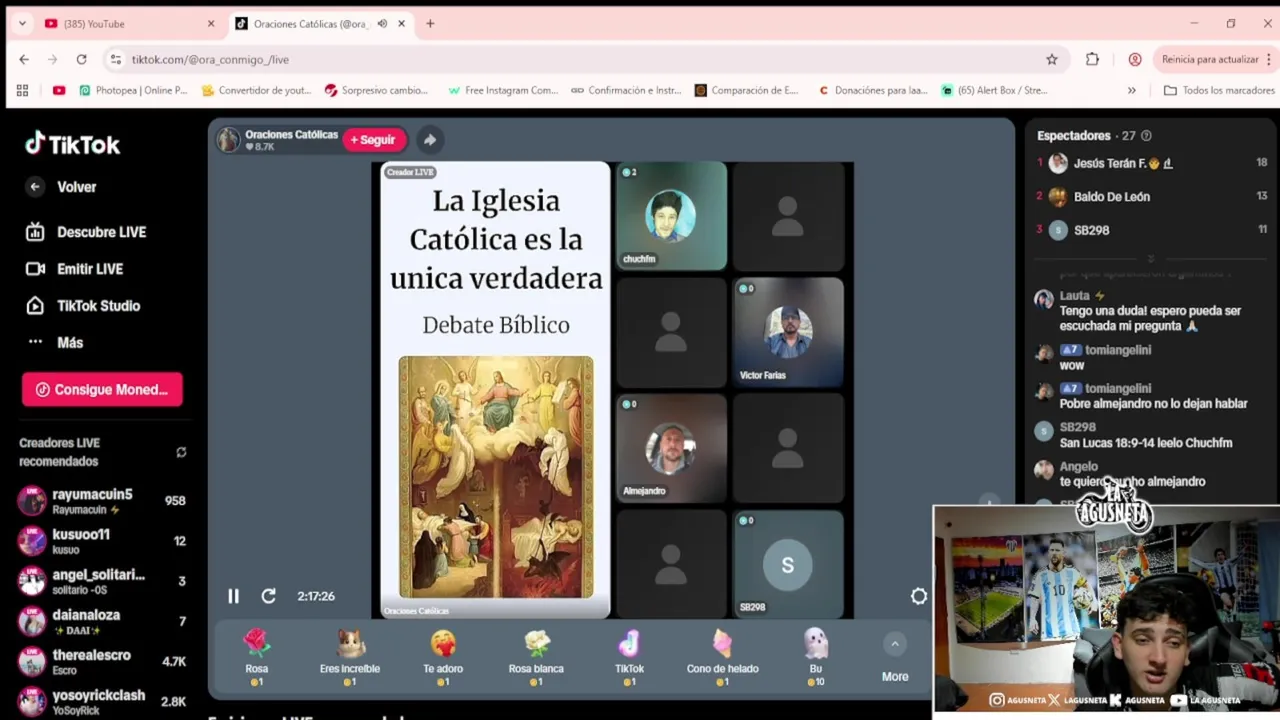Click Lauta's chat username
This screenshot has width=1280, height=720.
tap(1075, 296)
